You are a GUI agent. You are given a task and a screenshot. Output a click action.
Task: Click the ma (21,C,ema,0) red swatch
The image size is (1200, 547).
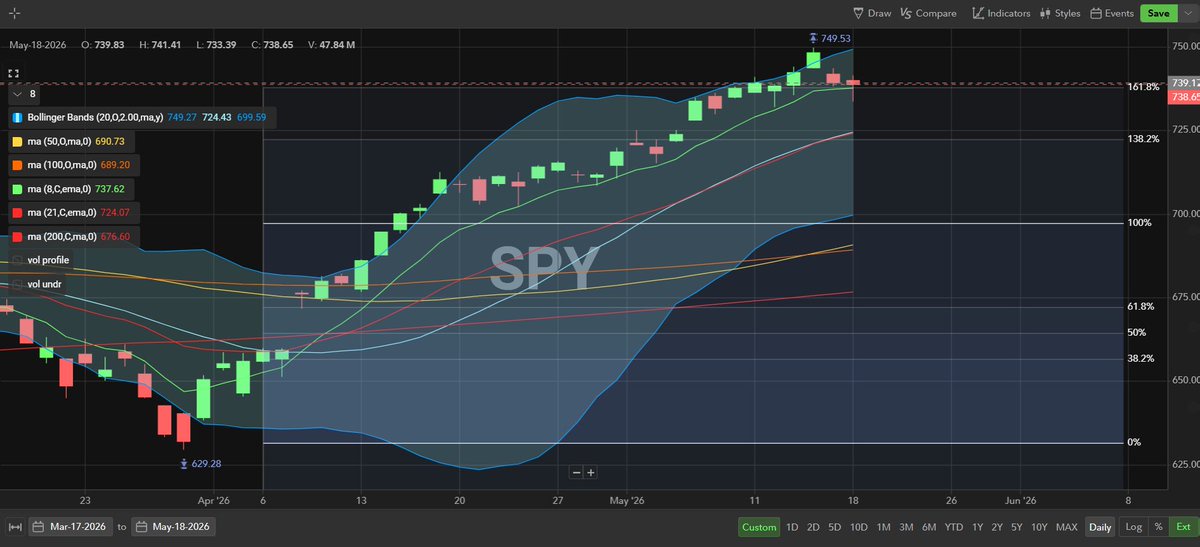point(17,212)
